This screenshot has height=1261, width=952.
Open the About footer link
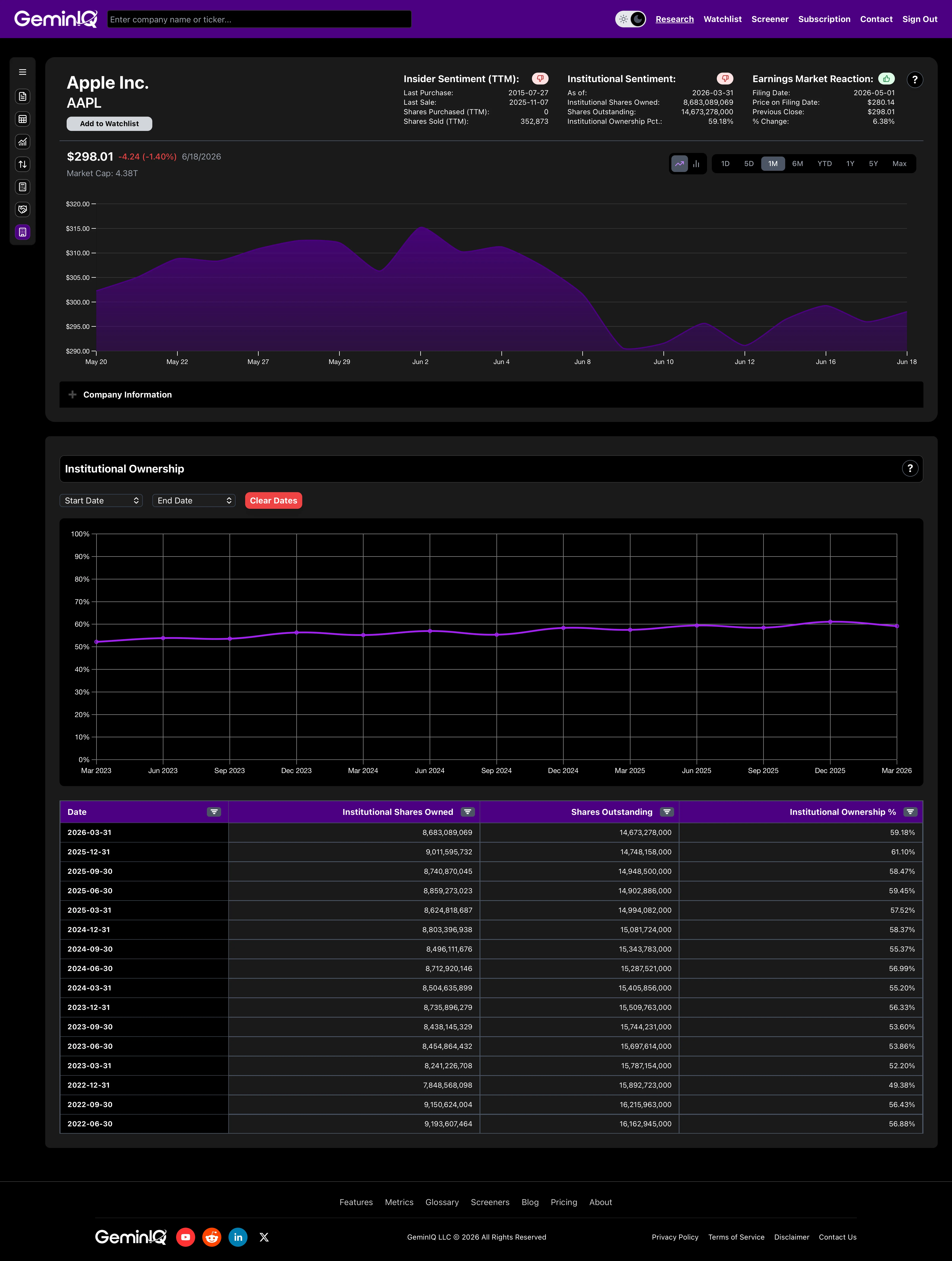(x=601, y=1202)
